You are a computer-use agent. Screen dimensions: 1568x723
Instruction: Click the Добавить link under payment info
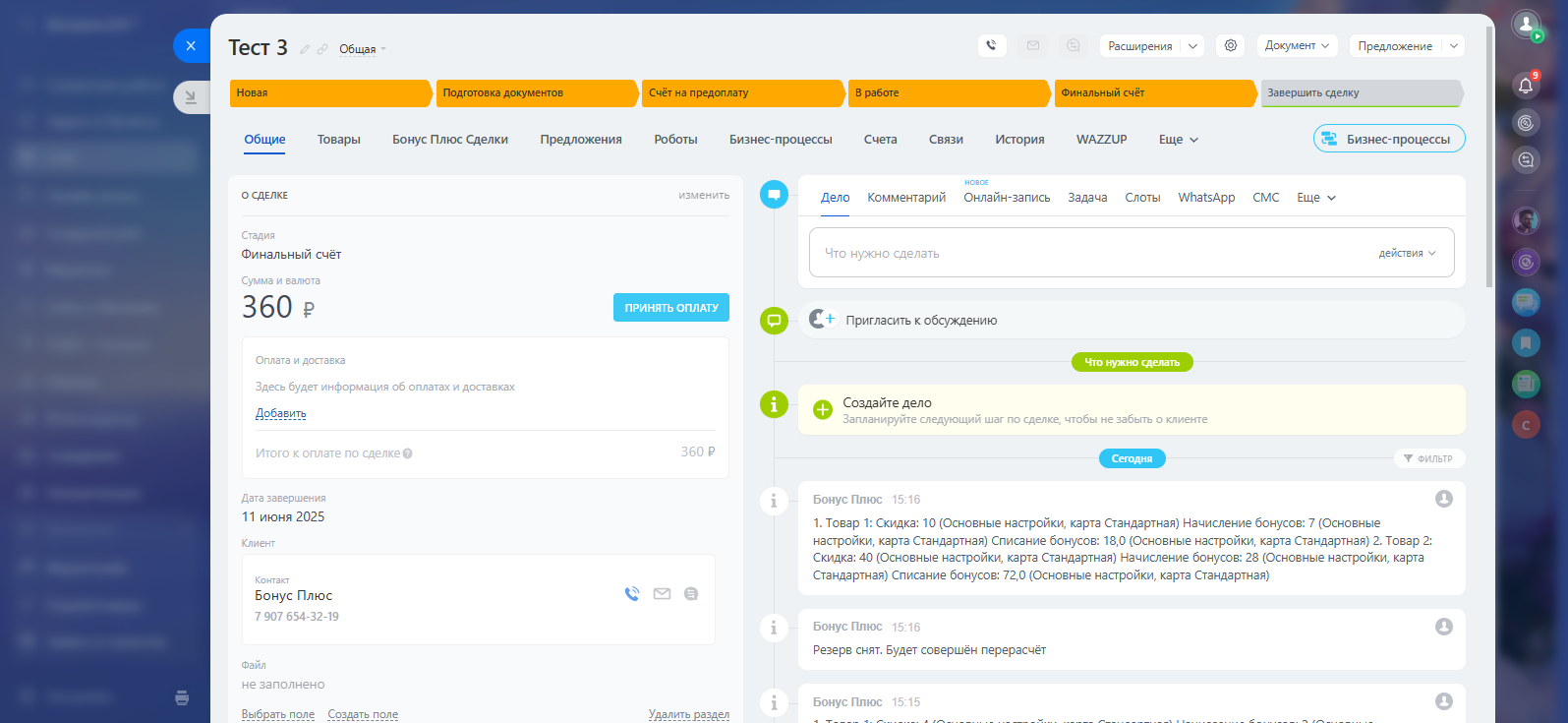tap(281, 413)
